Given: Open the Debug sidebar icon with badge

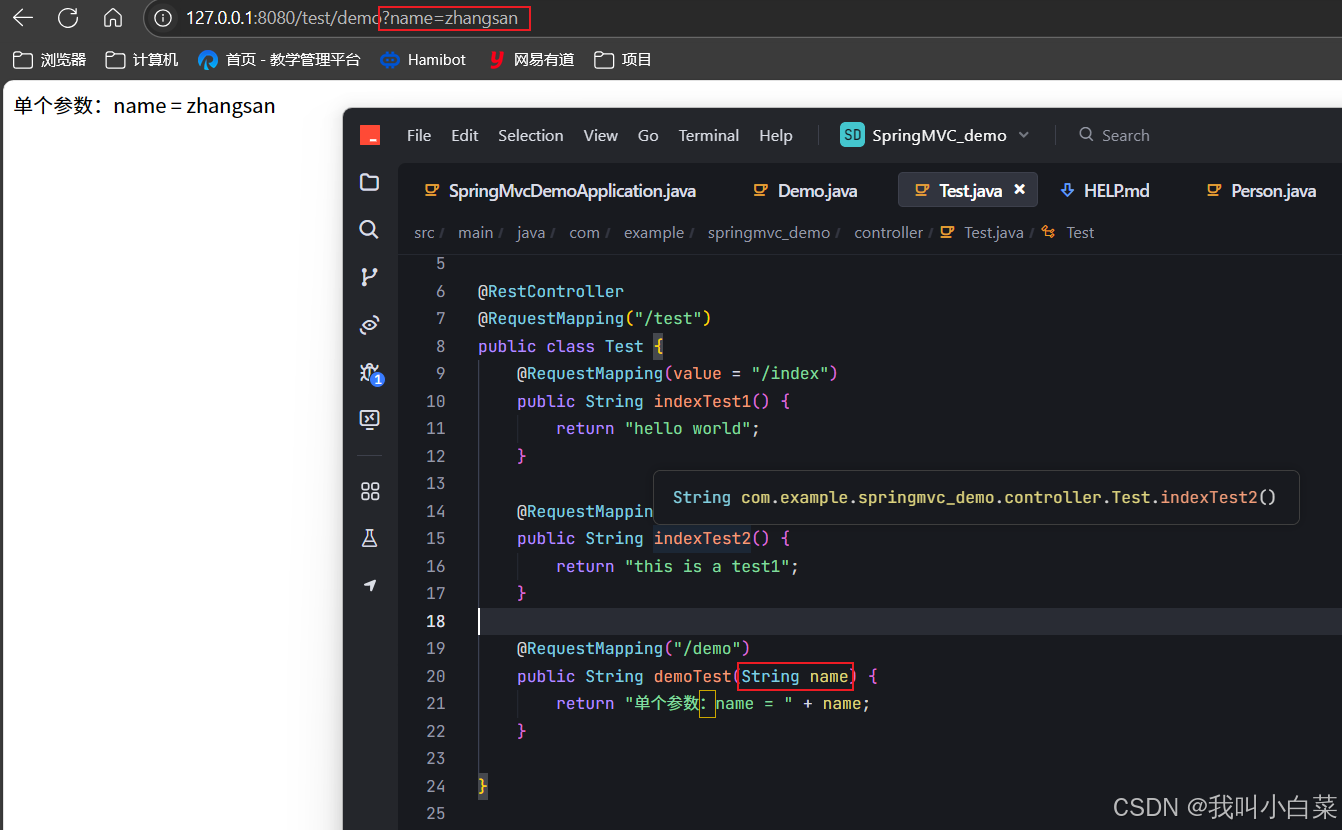Looking at the screenshot, I should (x=371, y=373).
